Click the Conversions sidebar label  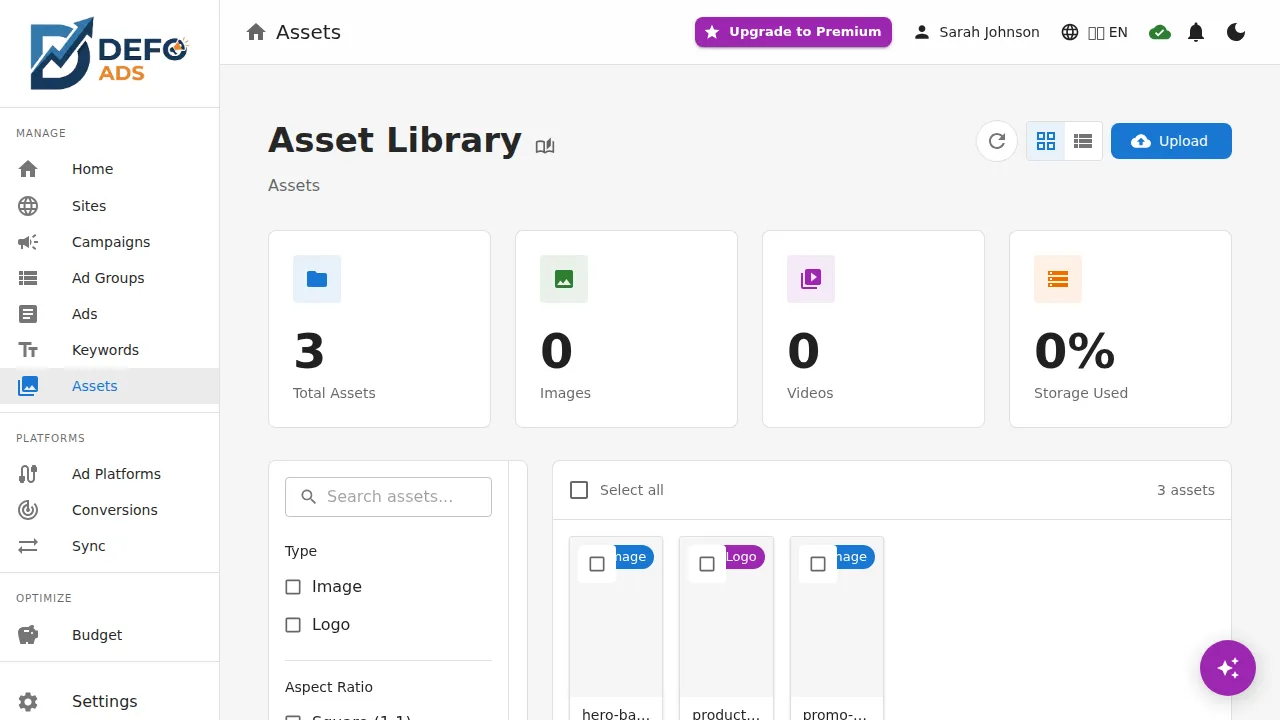coord(115,510)
